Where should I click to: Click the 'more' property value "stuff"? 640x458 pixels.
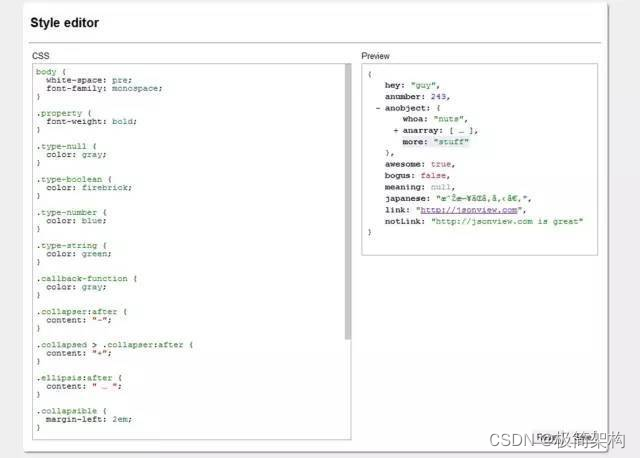pyautogui.click(x=451, y=142)
